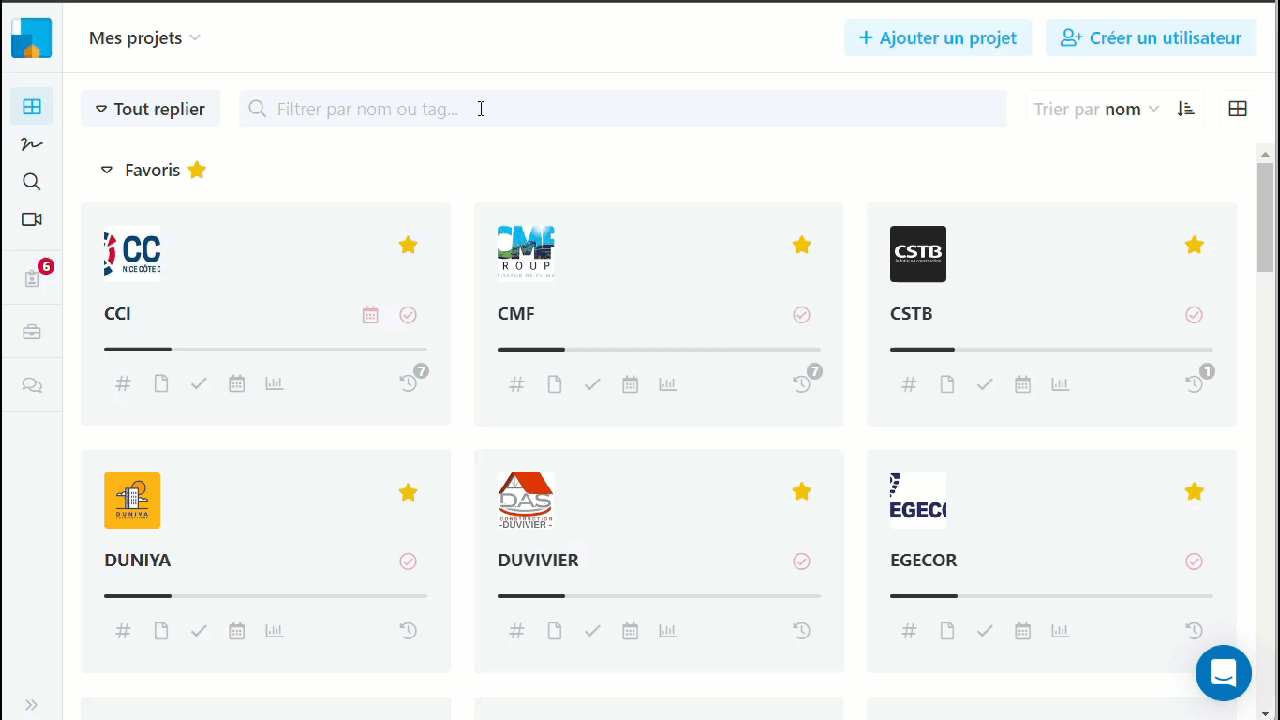
Task: Unfavorite the DUNIYA project star
Action: pos(408,492)
